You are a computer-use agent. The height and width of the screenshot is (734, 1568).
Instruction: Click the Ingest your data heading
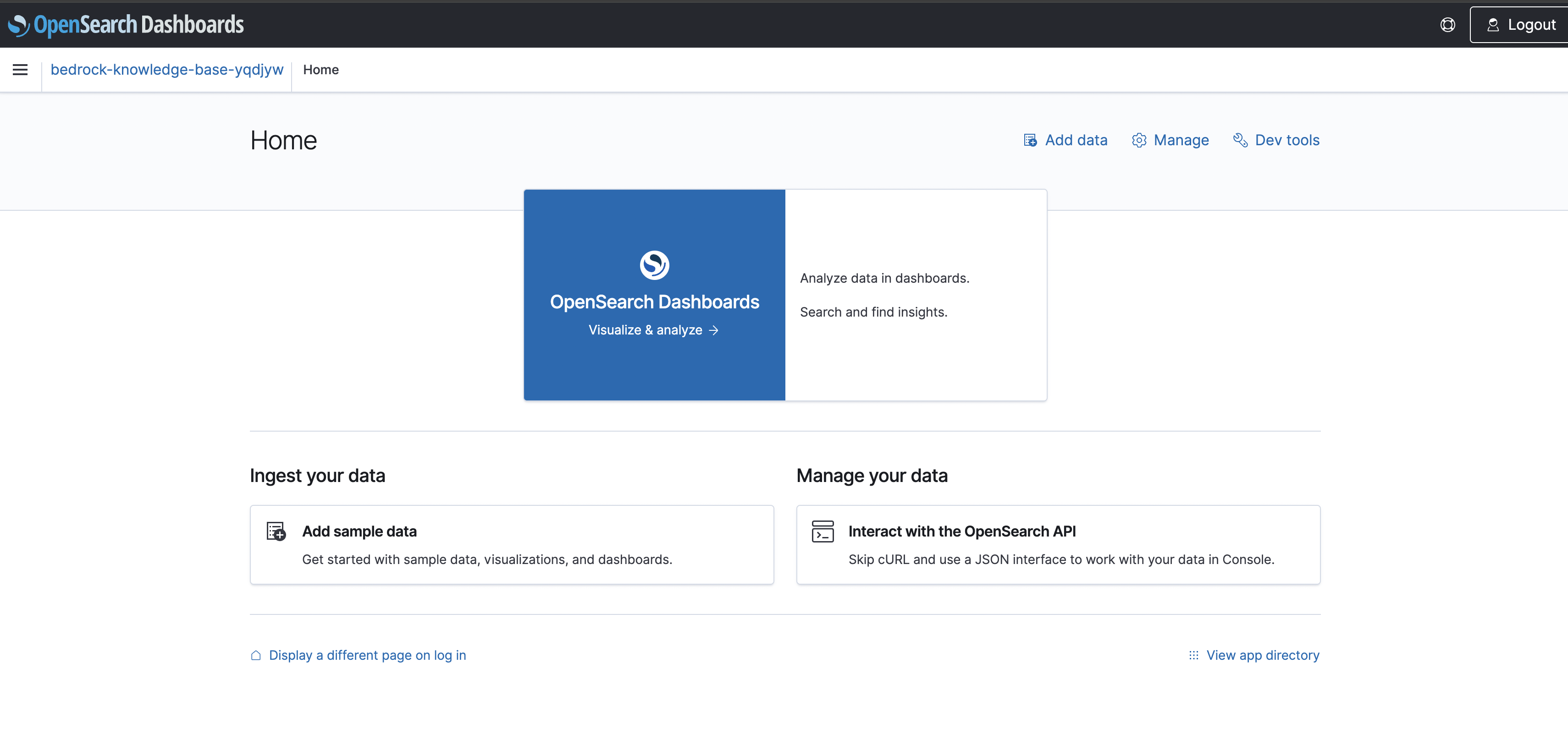click(317, 476)
